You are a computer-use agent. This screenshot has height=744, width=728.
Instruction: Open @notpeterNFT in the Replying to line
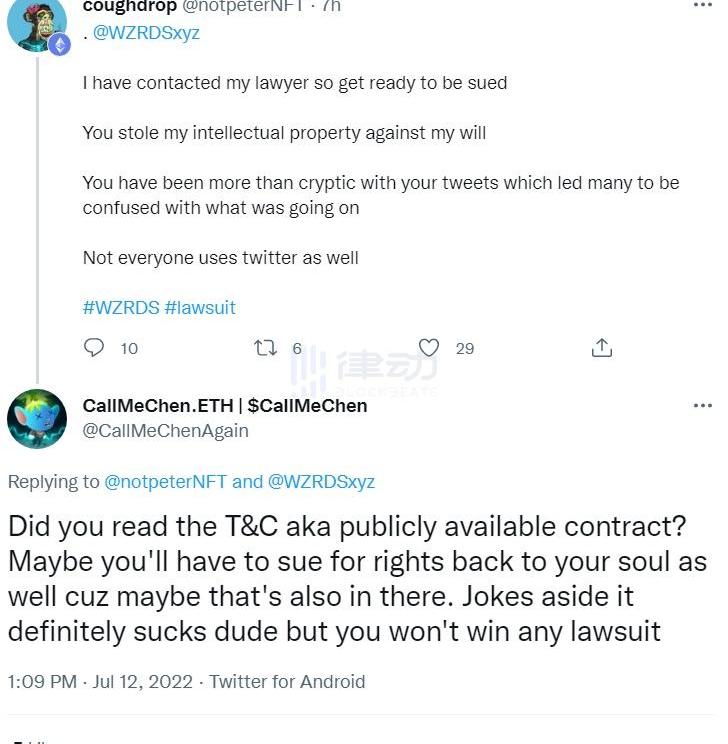click(165, 481)
